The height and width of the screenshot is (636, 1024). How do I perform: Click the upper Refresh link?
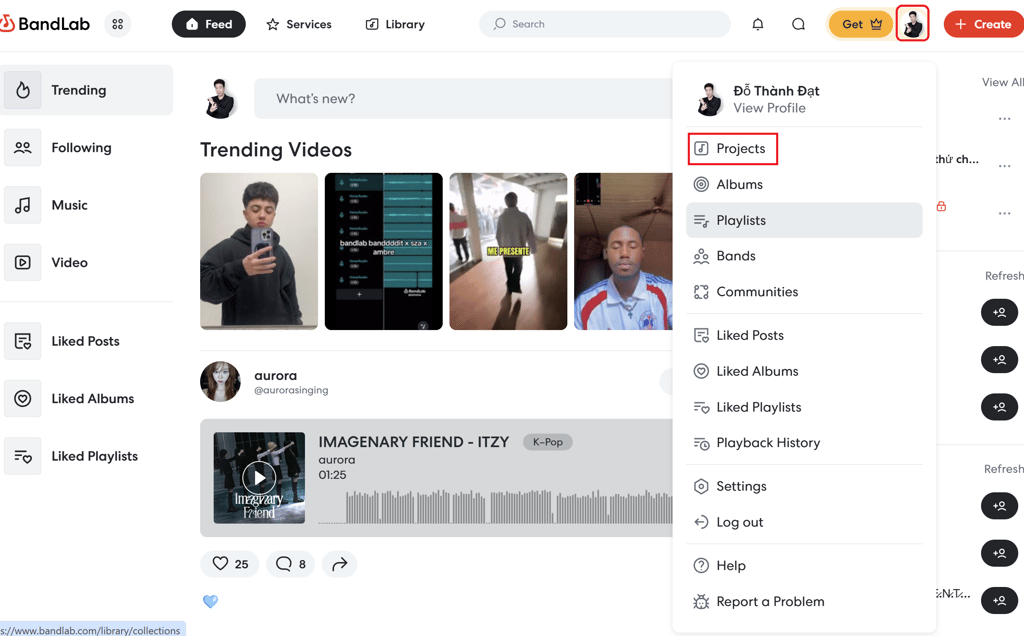tap(1004, 276)
